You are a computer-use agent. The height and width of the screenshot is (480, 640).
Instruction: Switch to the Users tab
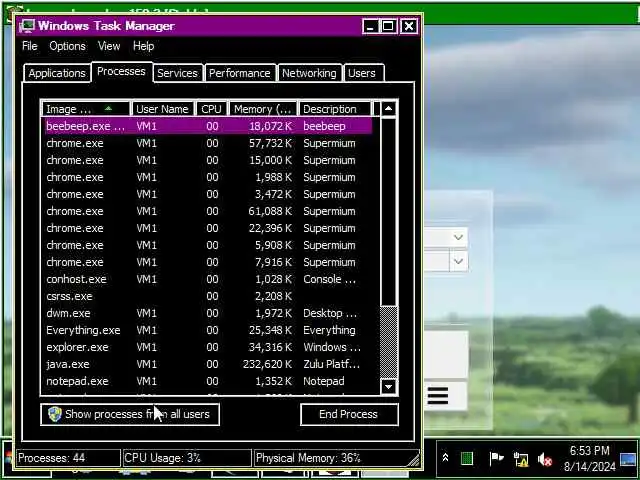coord(362,73)
